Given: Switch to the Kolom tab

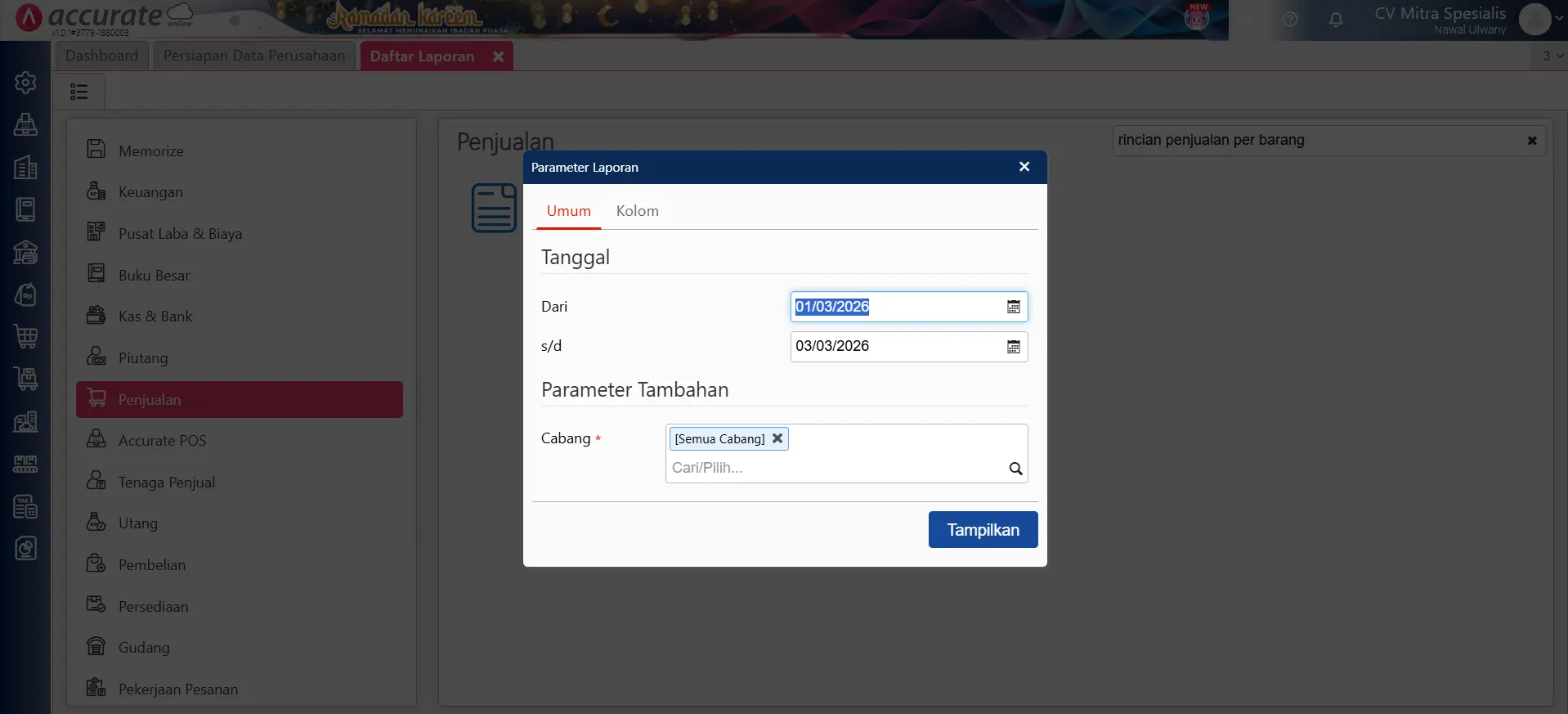Looking at the screenshot, I should click(x=638, y=211).
